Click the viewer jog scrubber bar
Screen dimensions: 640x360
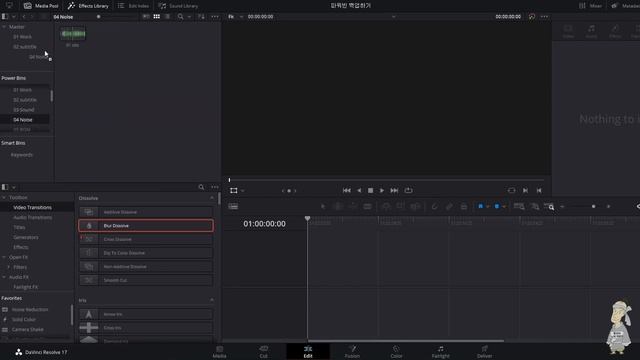tap(386, 180)
